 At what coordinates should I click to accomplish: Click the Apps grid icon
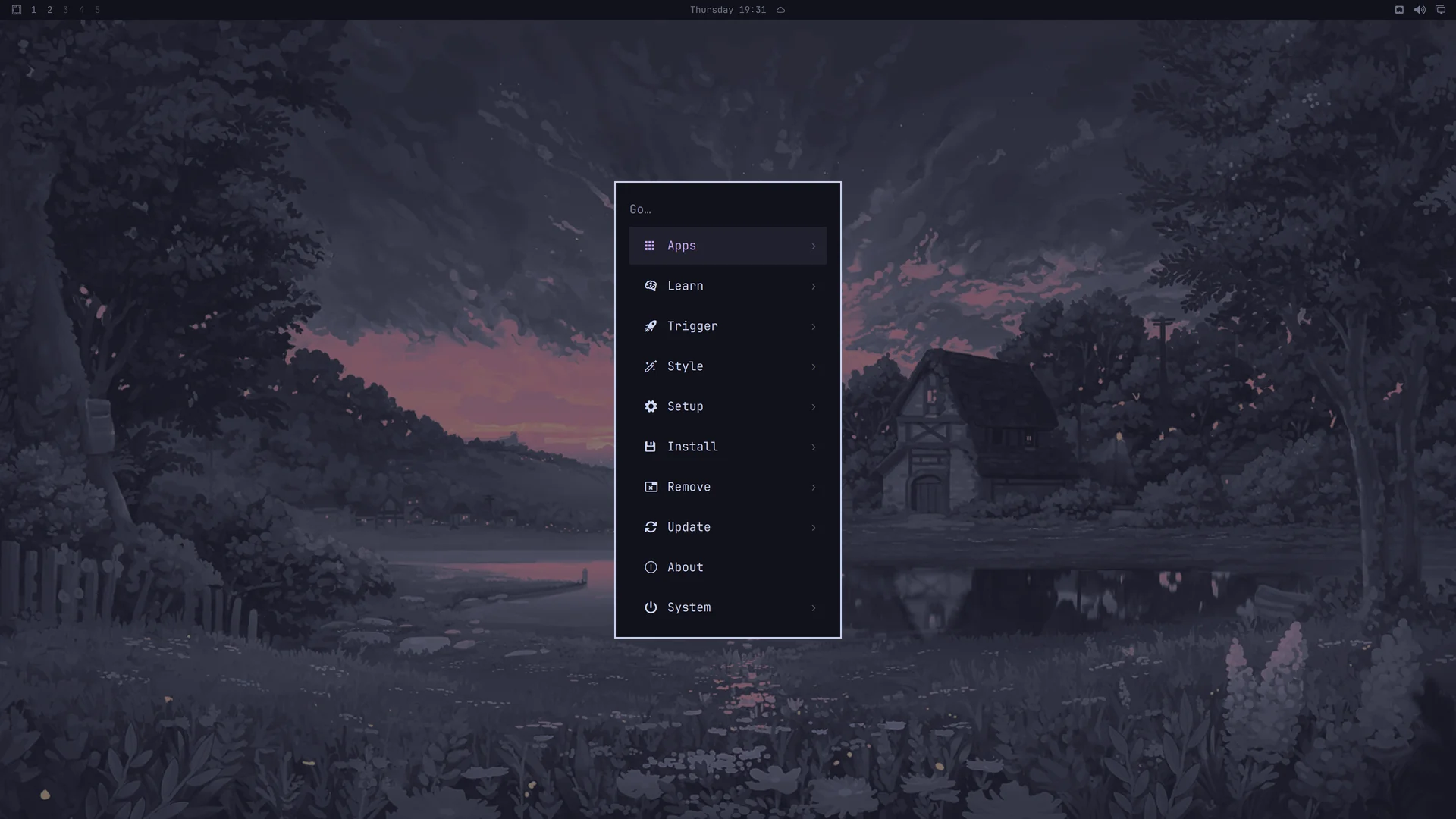point(650,246)
